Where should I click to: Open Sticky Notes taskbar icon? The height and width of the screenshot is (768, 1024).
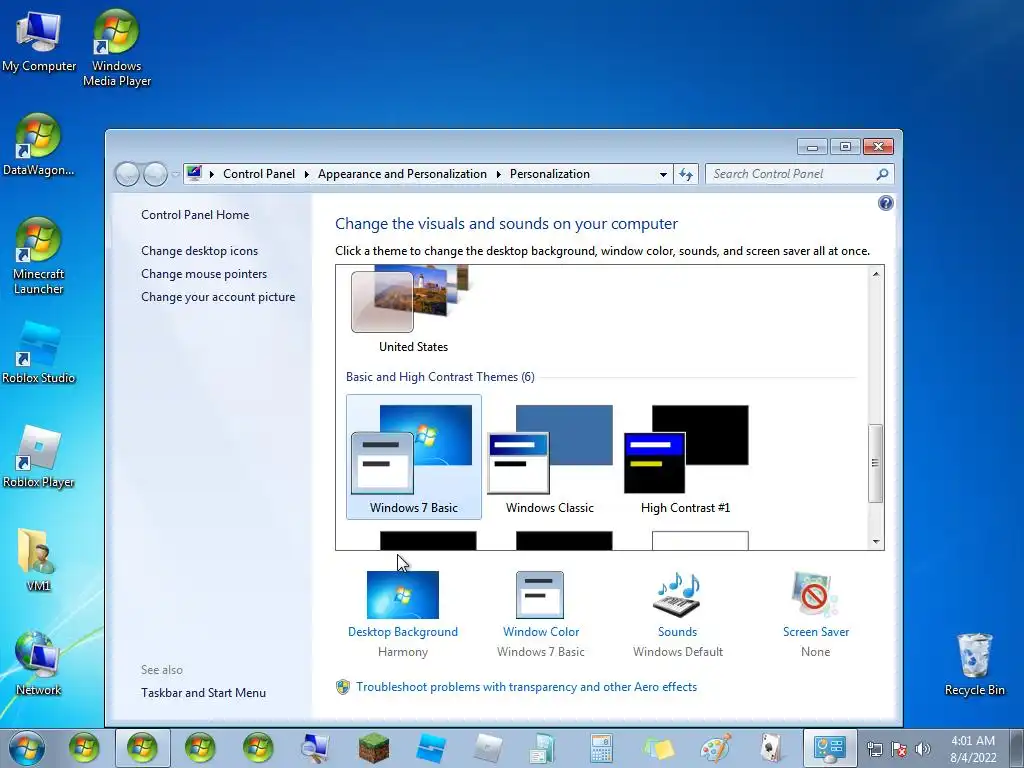pyautogui.click(x=658, y=748)
